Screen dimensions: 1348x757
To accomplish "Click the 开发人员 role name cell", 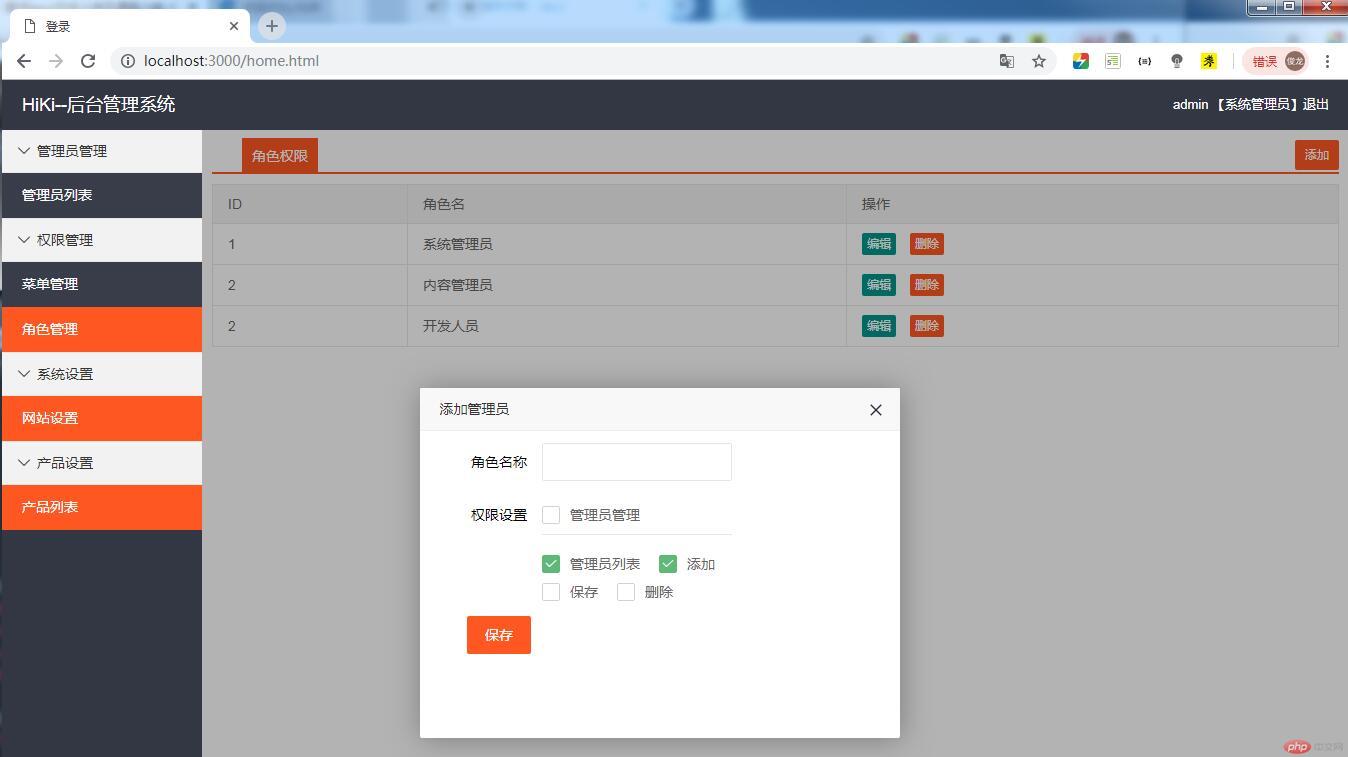I will (x=627, y=326).
